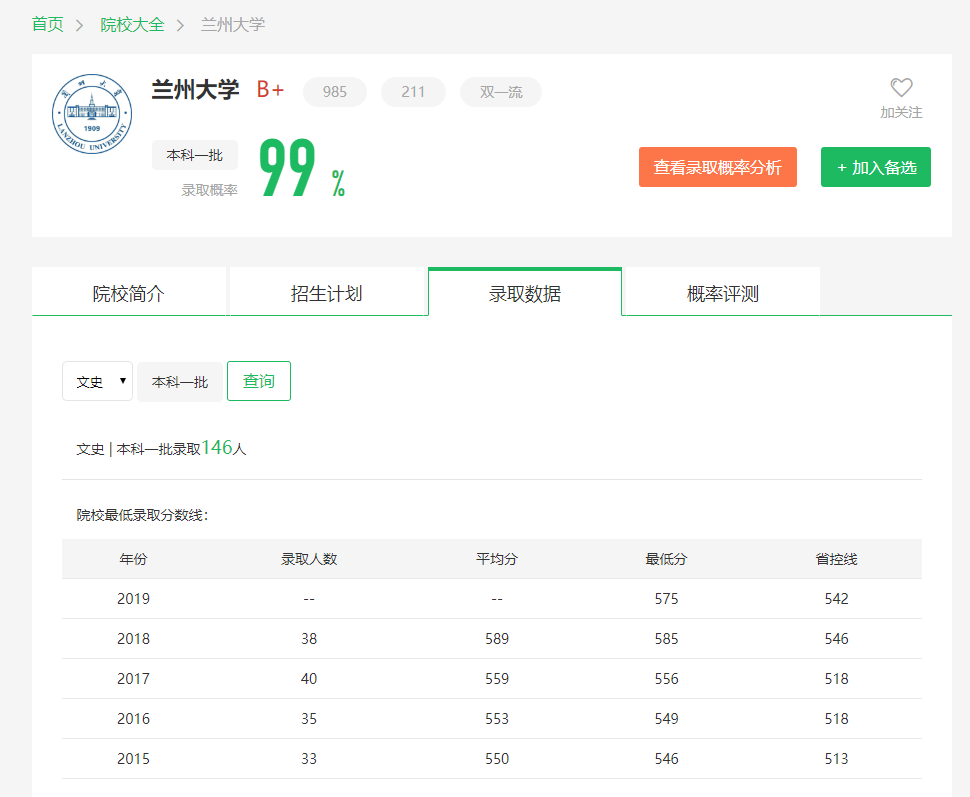This screenshot has height=797, width=970.
Task: Click the 查询 button
Action: (x=259, y=381)
